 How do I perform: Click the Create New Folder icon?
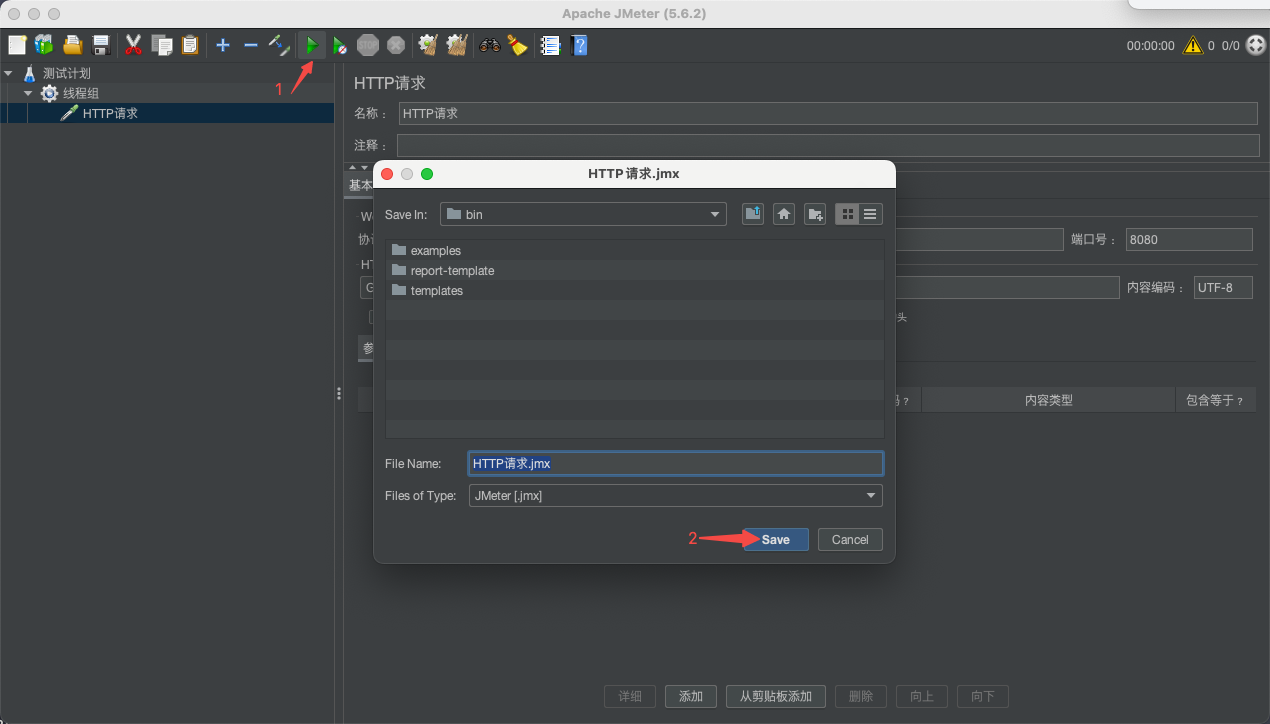[x=815, y=214]
